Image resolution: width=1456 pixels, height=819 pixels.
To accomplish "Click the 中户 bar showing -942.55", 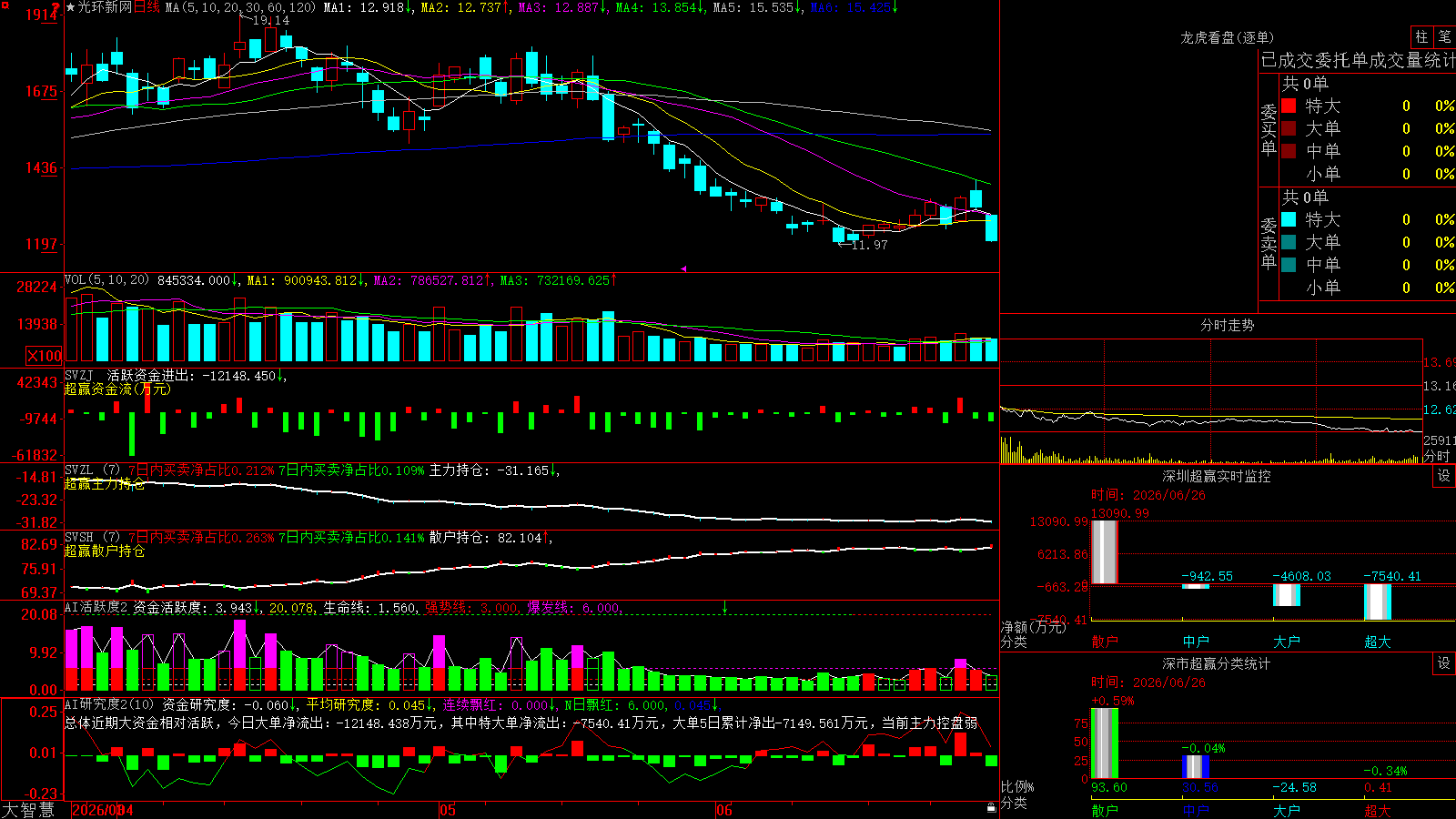I will coord(1195,586).
